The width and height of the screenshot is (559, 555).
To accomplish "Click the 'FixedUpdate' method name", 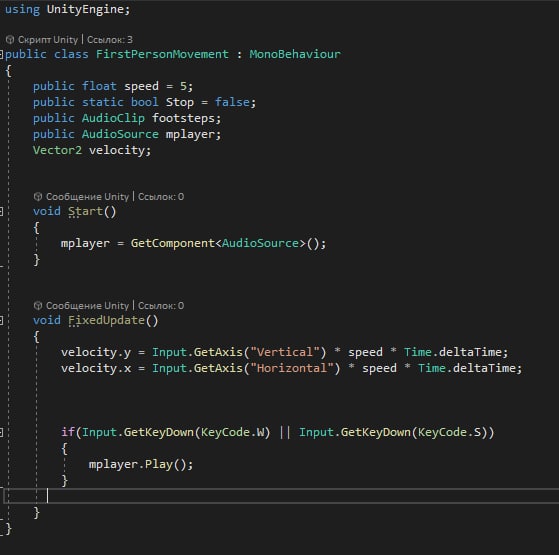I will [x=106, y=320].
